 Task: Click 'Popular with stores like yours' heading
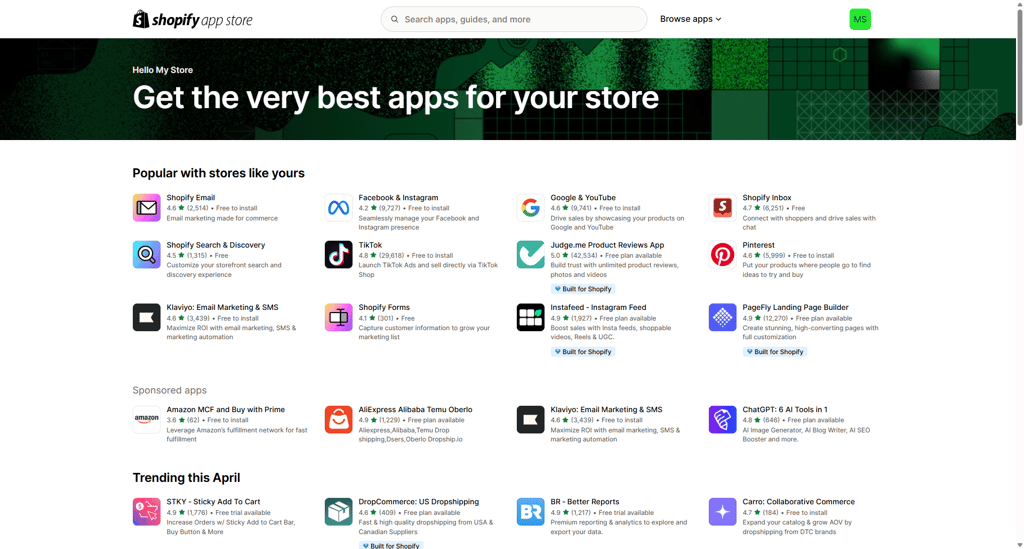pos(219,173)
